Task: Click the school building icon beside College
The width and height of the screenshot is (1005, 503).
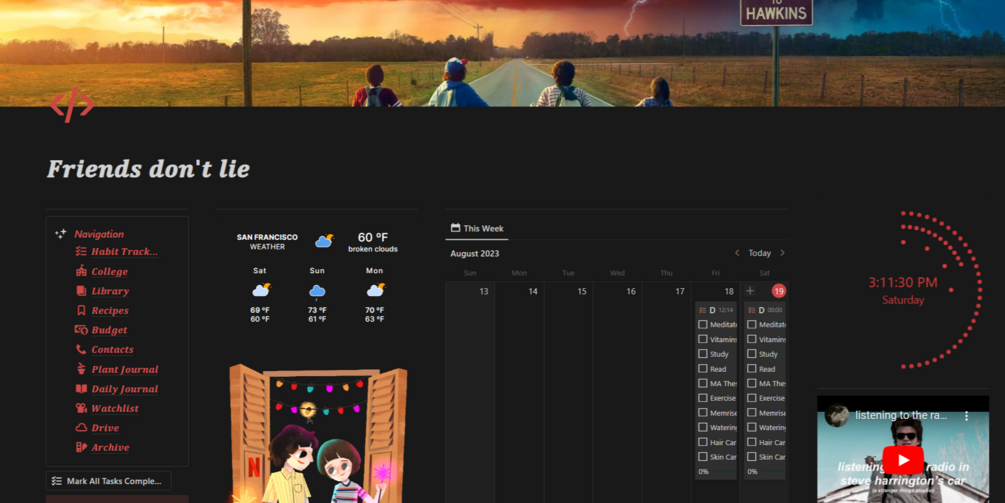Action: (81, 271)
